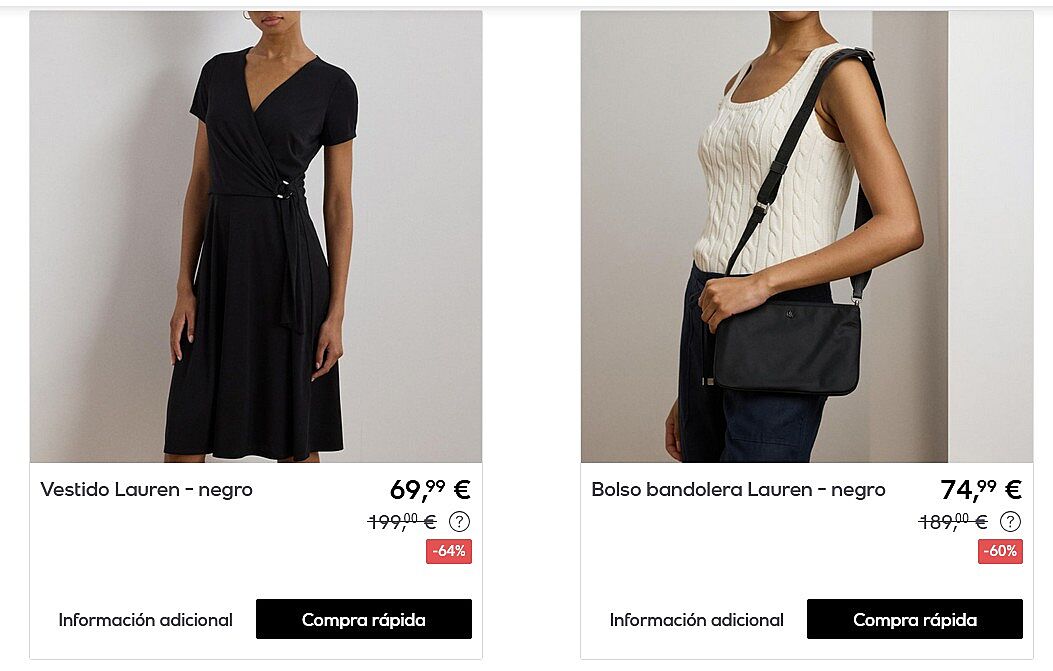1053x671 pixels.
Task: Click the -64% discount badge
Action: [x=449, y=551]
